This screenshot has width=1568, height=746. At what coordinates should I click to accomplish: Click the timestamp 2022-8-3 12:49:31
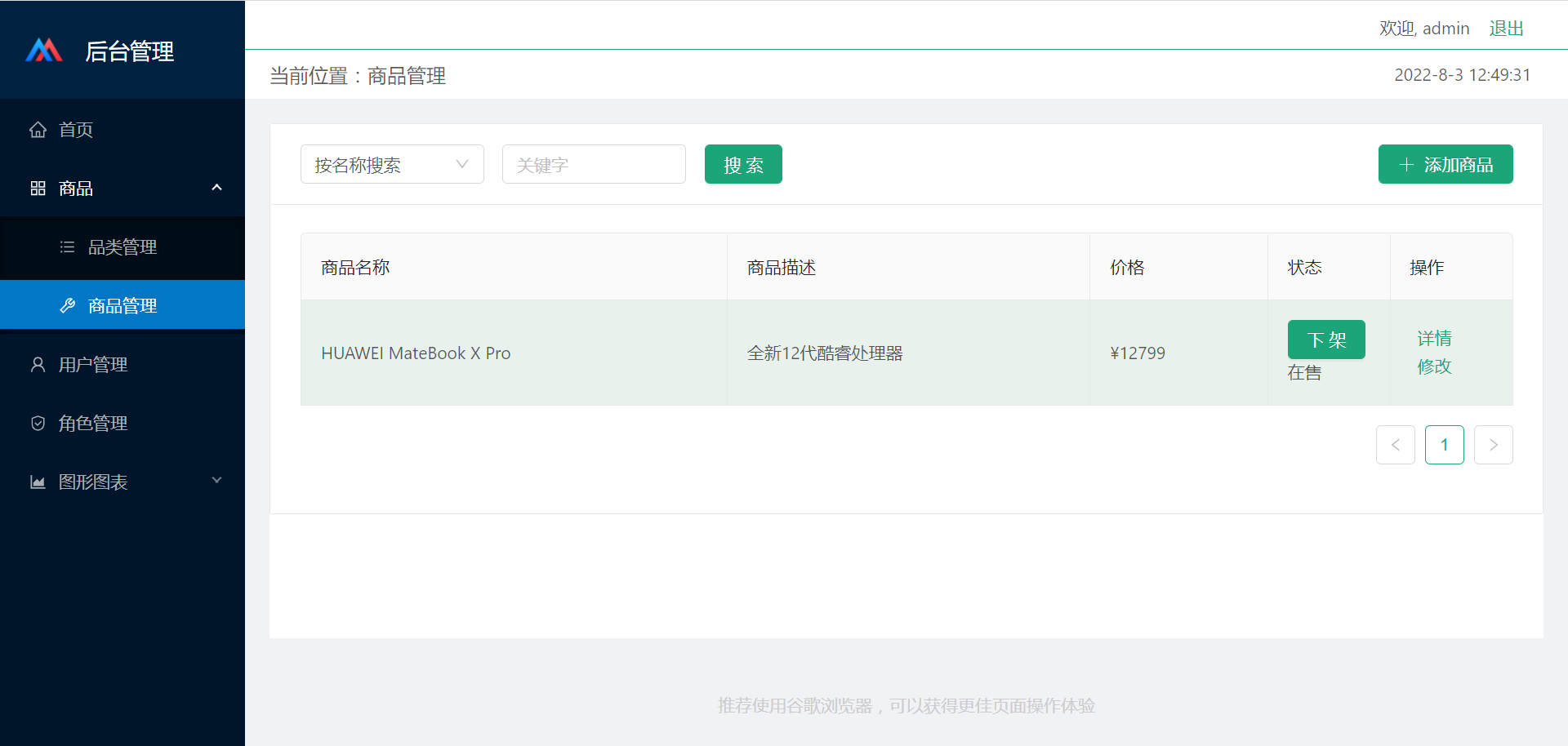(1462, 75)
